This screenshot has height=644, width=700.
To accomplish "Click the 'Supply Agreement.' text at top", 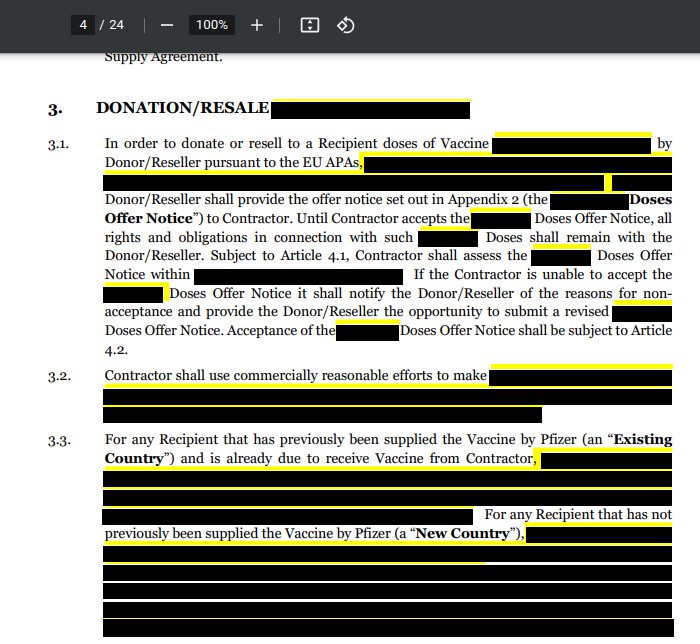I will [163, 57].
